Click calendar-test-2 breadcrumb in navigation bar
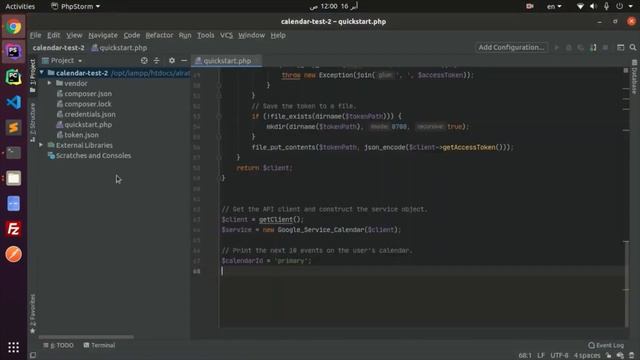 [58, 48]
